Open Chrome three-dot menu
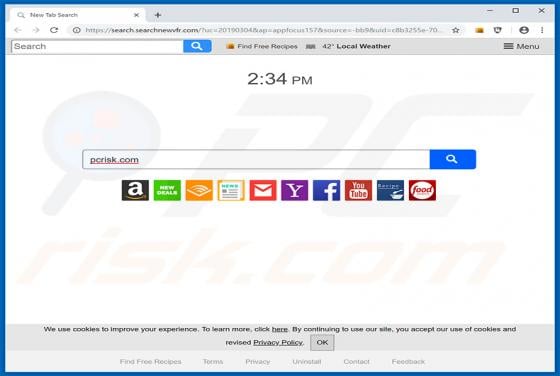The width and height of the screenshot is (560, 376). 542,30
